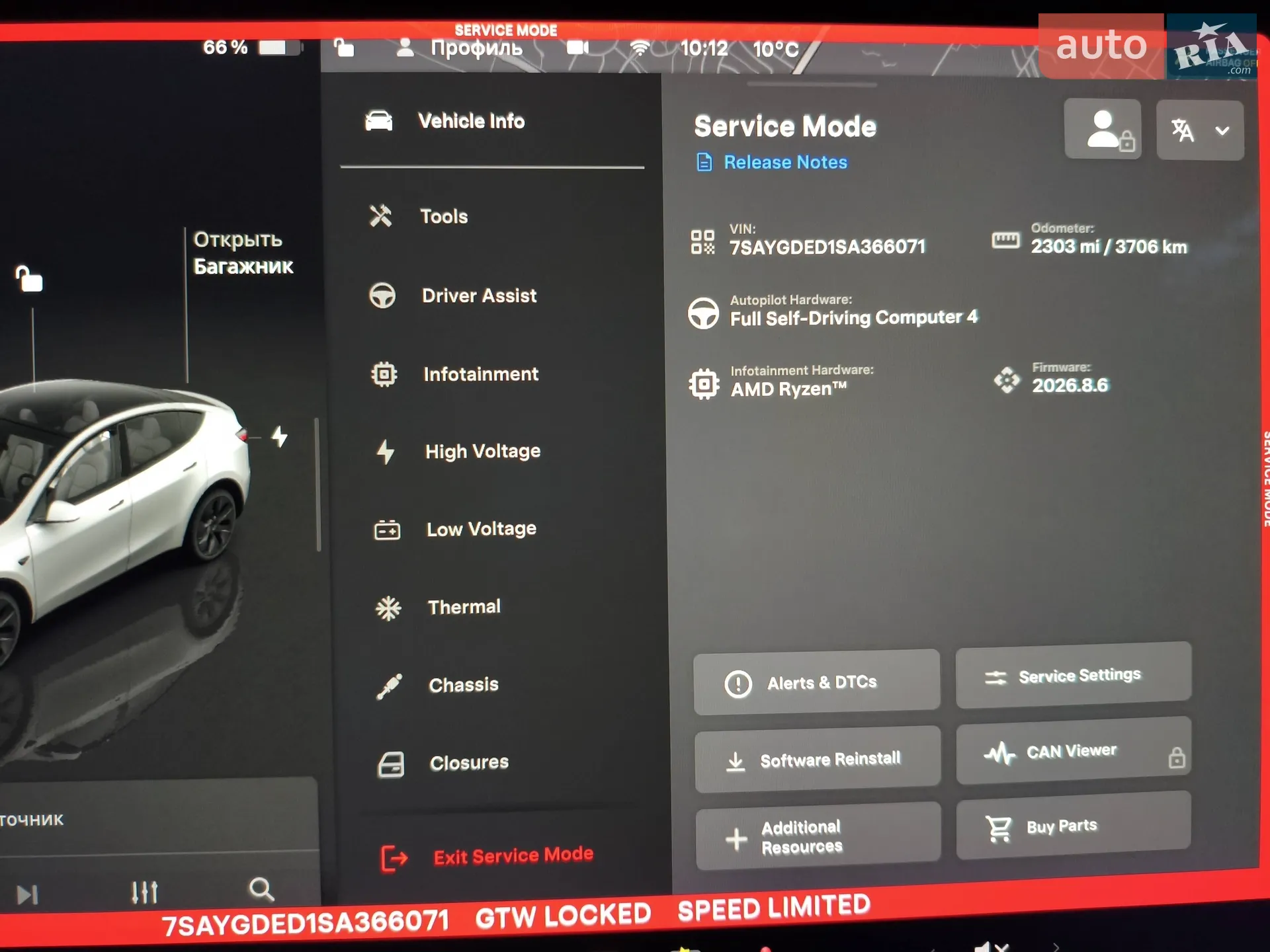Click the plus icon on Additional Resources
1270x952 pixels.
pyautogui.click(x=736, y=839)
